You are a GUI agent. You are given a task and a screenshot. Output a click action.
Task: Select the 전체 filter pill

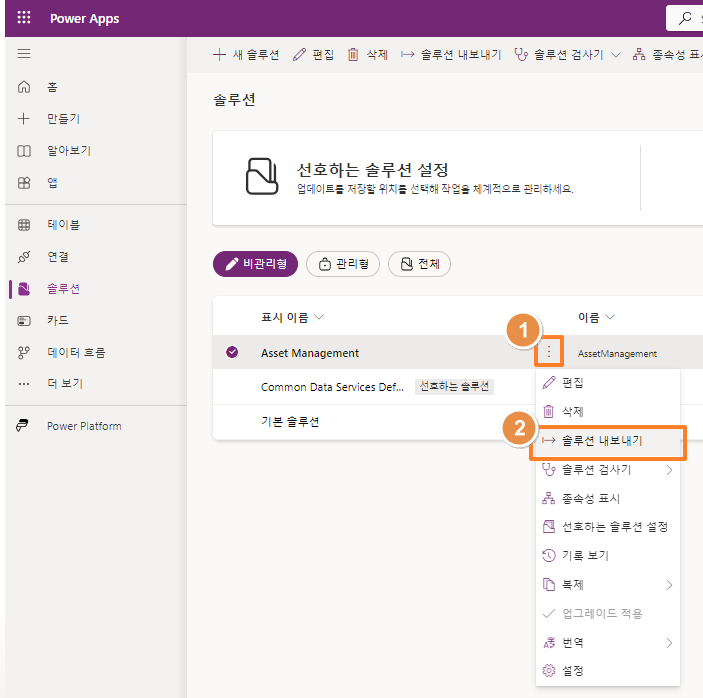419,264
